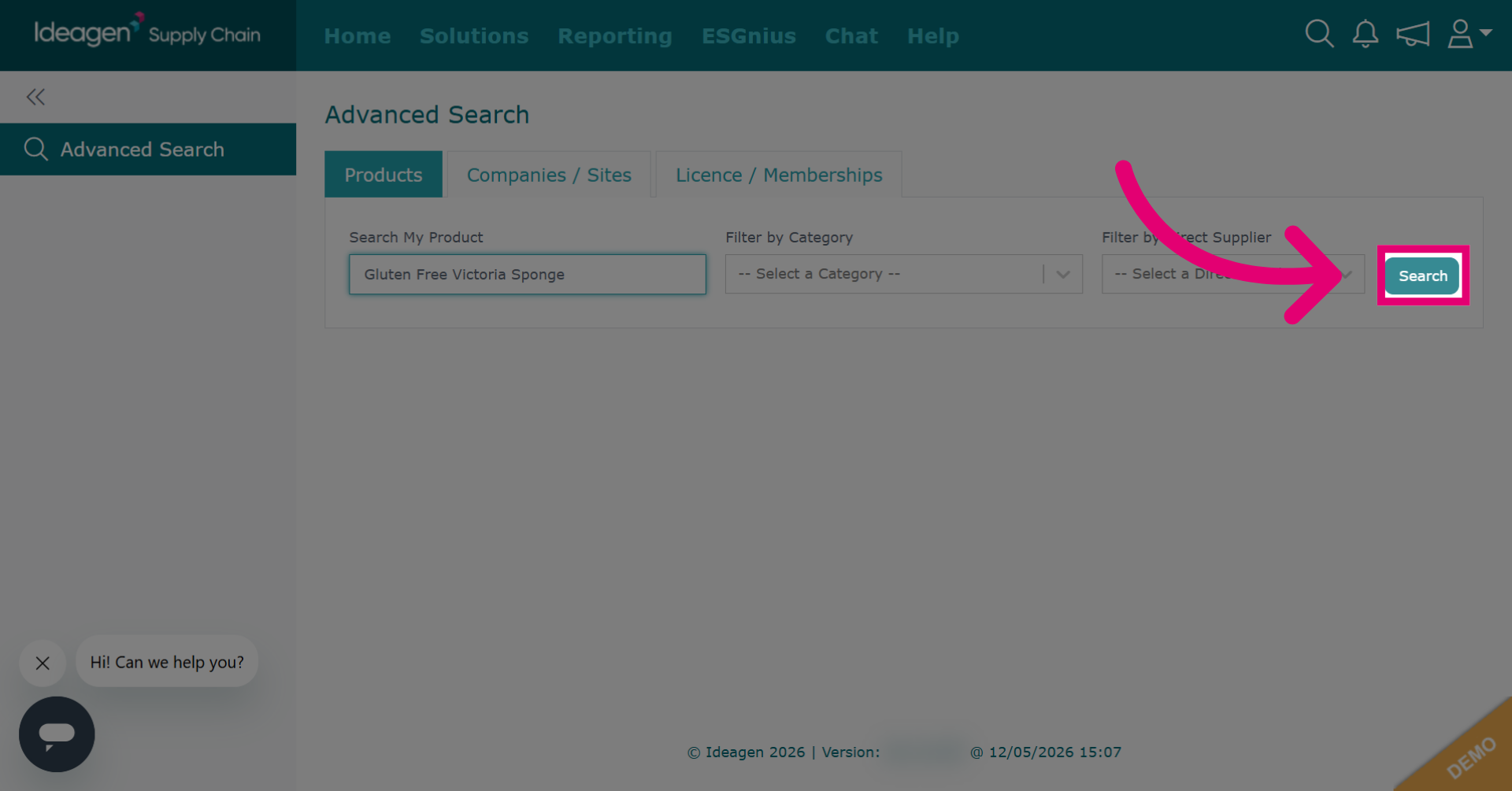The height and width of the screenshot is (791, 1512).
Task: Expand the Direct Supplier dropdown
Action: point(1233,274)
